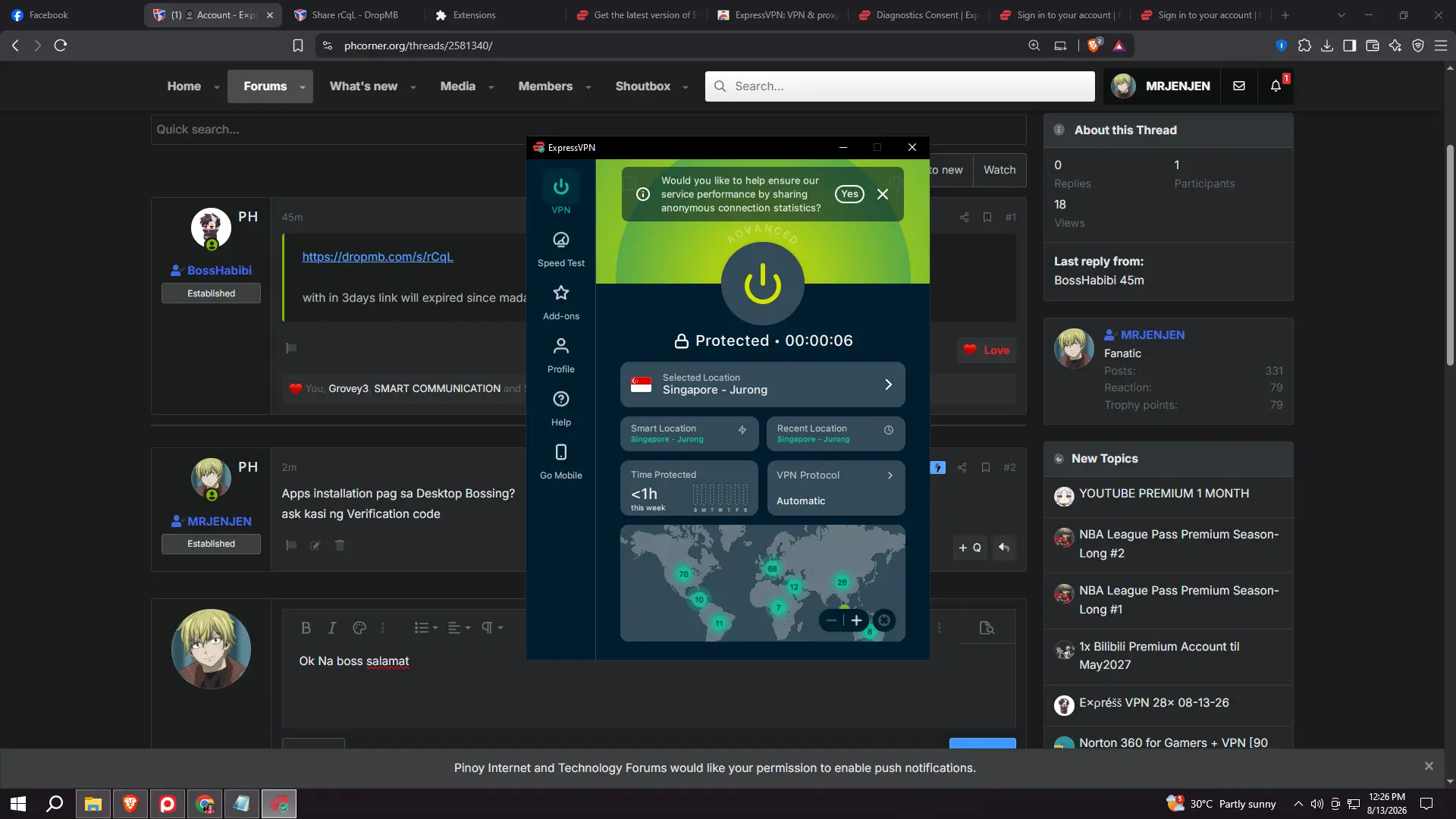Switch to the Share rCqL - DropMB tab
Viewport: 1456px width, 819px height.
coord(355,15)
